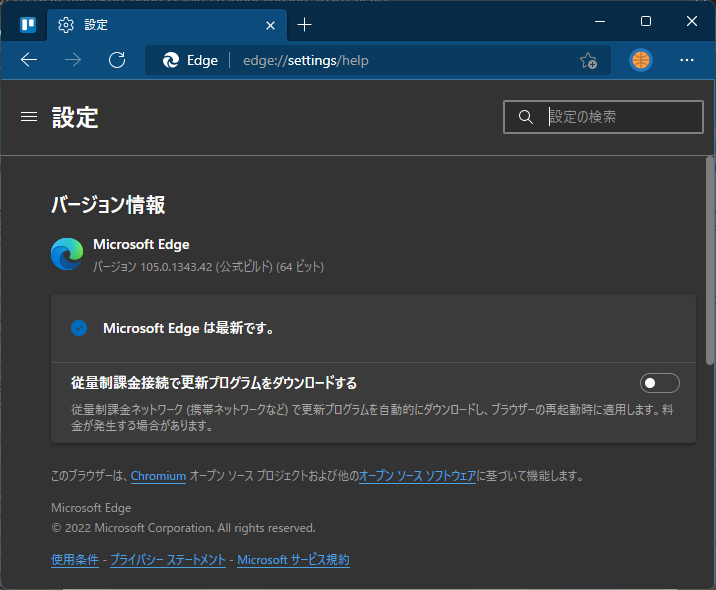The width and height of the screenshot is (716, 590).
Task: Open the three-dot settings and more menu
Action: [686, 60]
